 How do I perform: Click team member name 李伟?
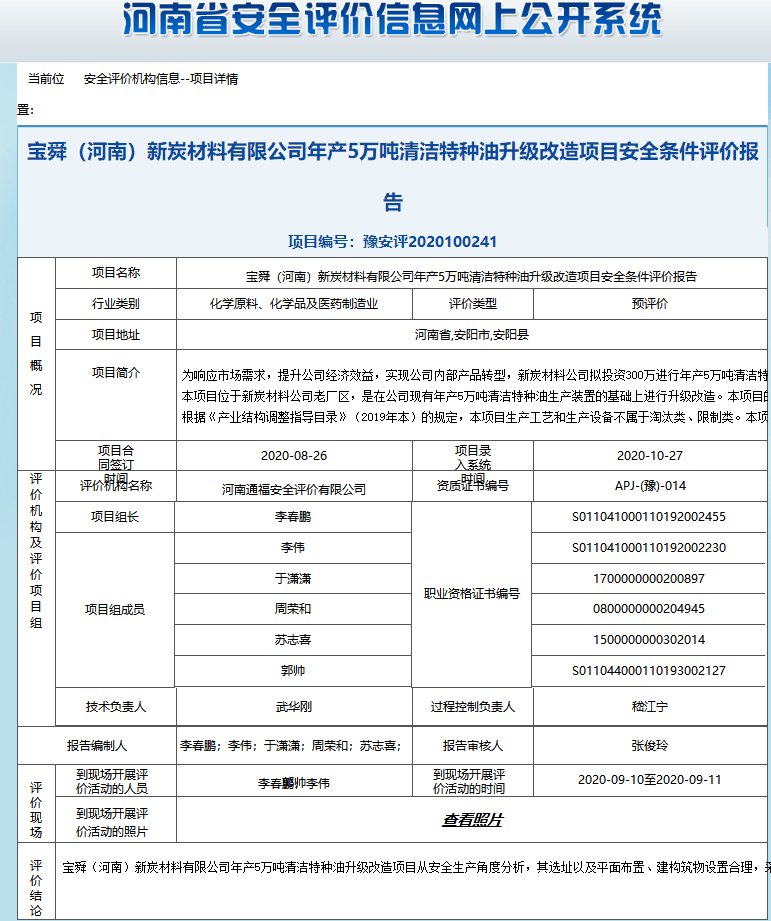[292, 547]
